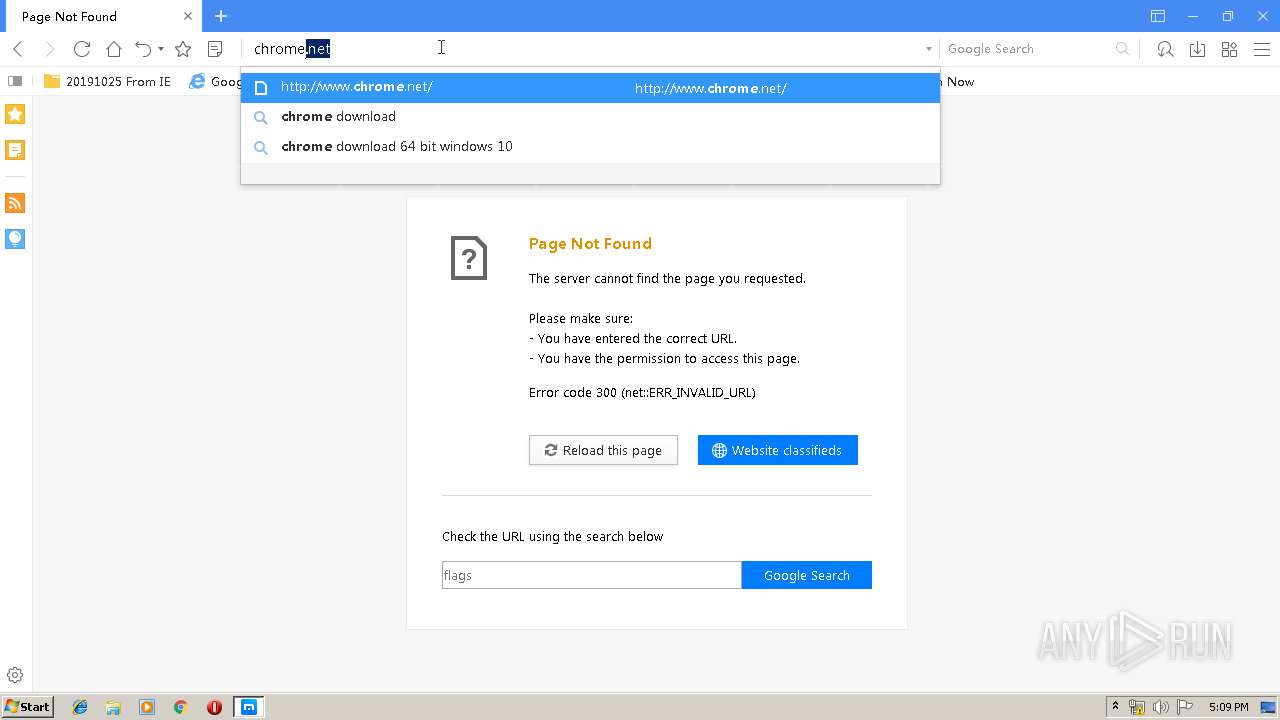Open the network icon in system tray
The height and width of the screenshot is (720, 1280).
1137,707
